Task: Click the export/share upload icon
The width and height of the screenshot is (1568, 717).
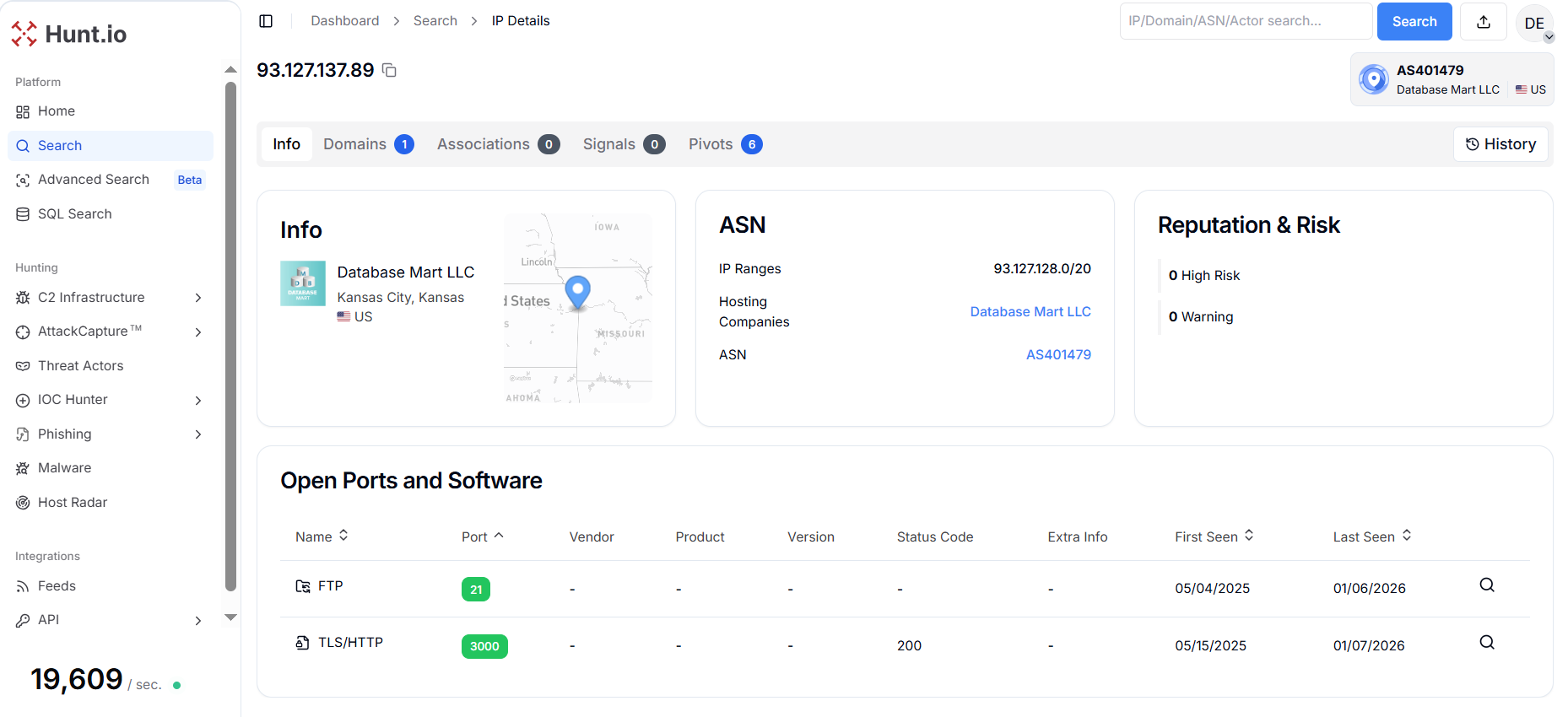Action: pyautogui.click(x=1484, y=22)
